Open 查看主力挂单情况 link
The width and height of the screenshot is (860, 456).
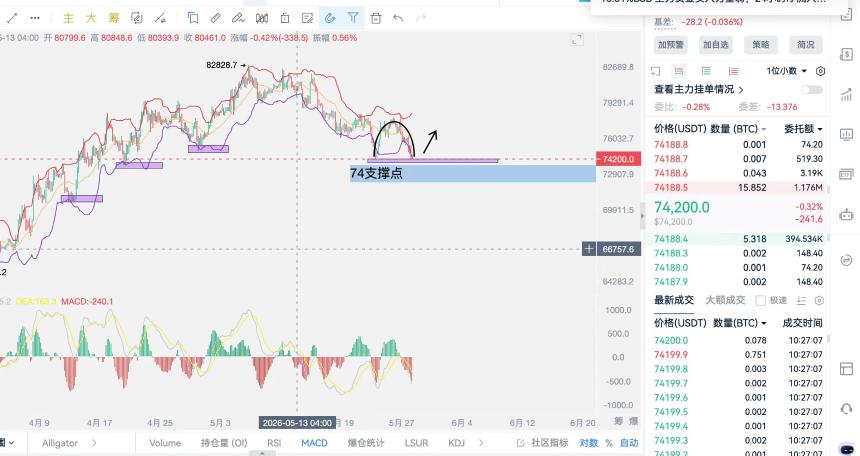point(699,89)
